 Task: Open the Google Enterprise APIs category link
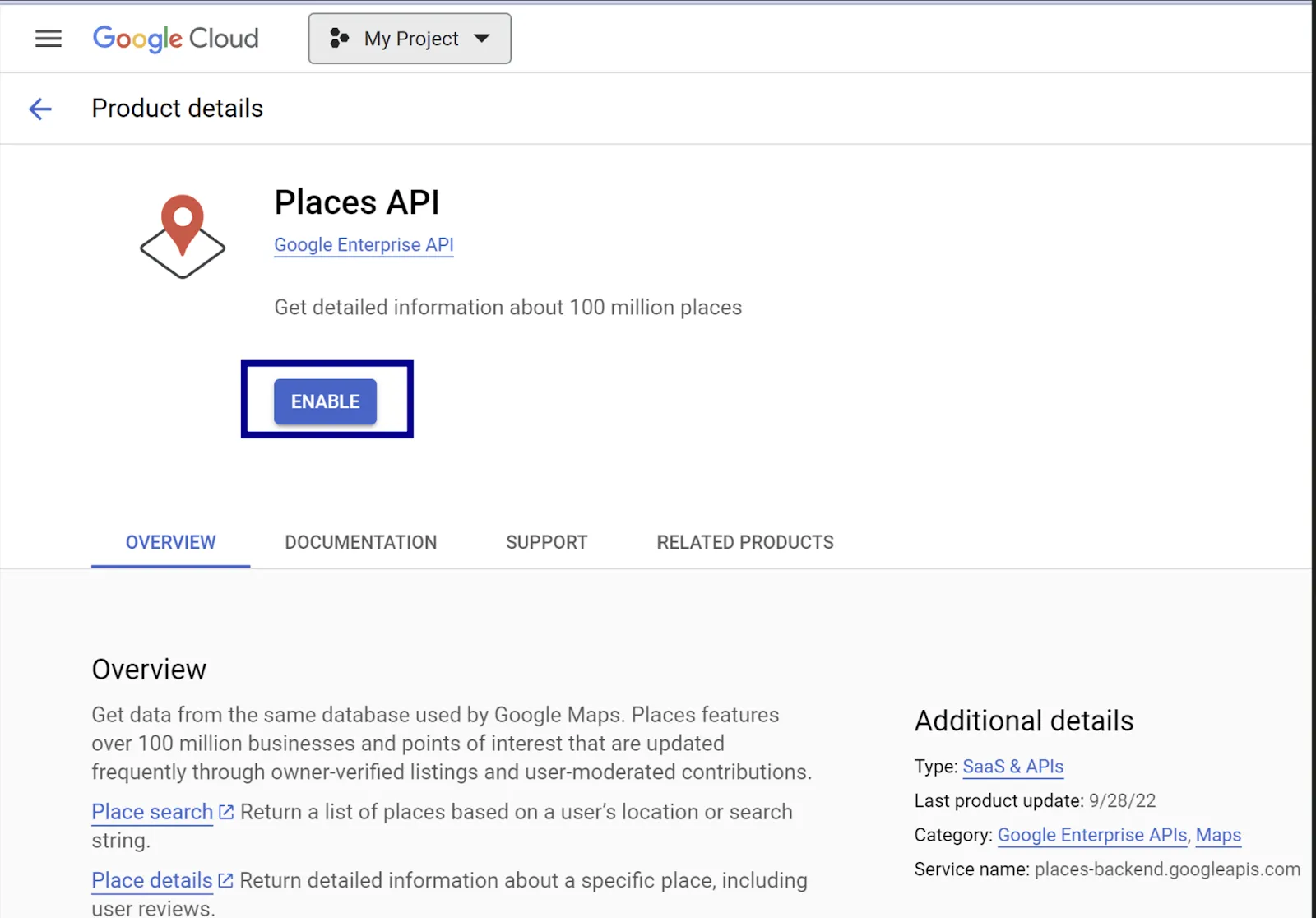pos(1092,835)
